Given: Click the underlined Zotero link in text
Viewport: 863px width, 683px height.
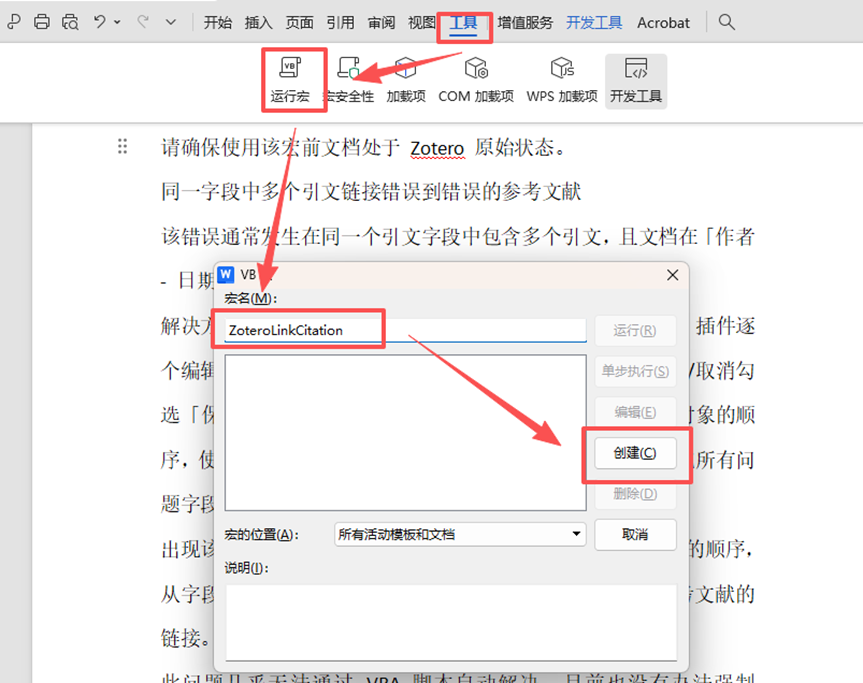Looking at the screenshot, I should pos(437,148).
